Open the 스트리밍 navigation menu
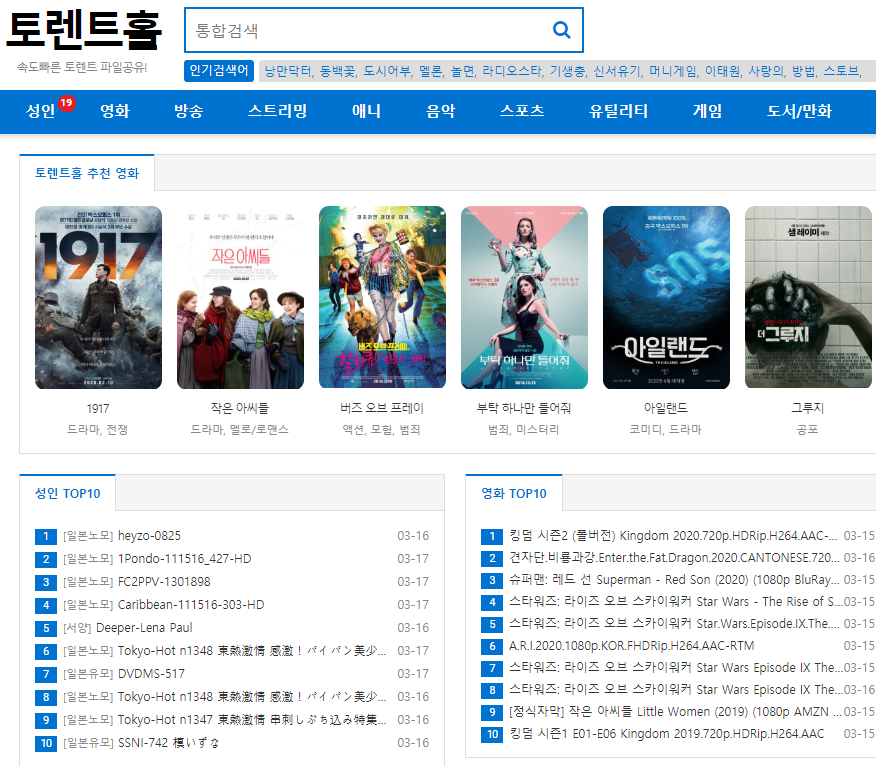 click(x=278, y=111)
